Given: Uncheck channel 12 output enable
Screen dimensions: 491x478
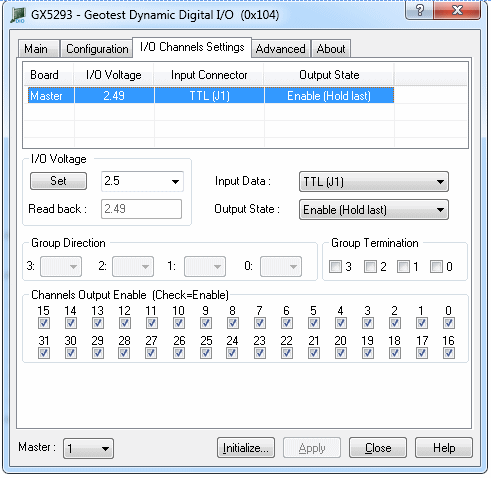Looking at the screenshot, I should (125, 323).
